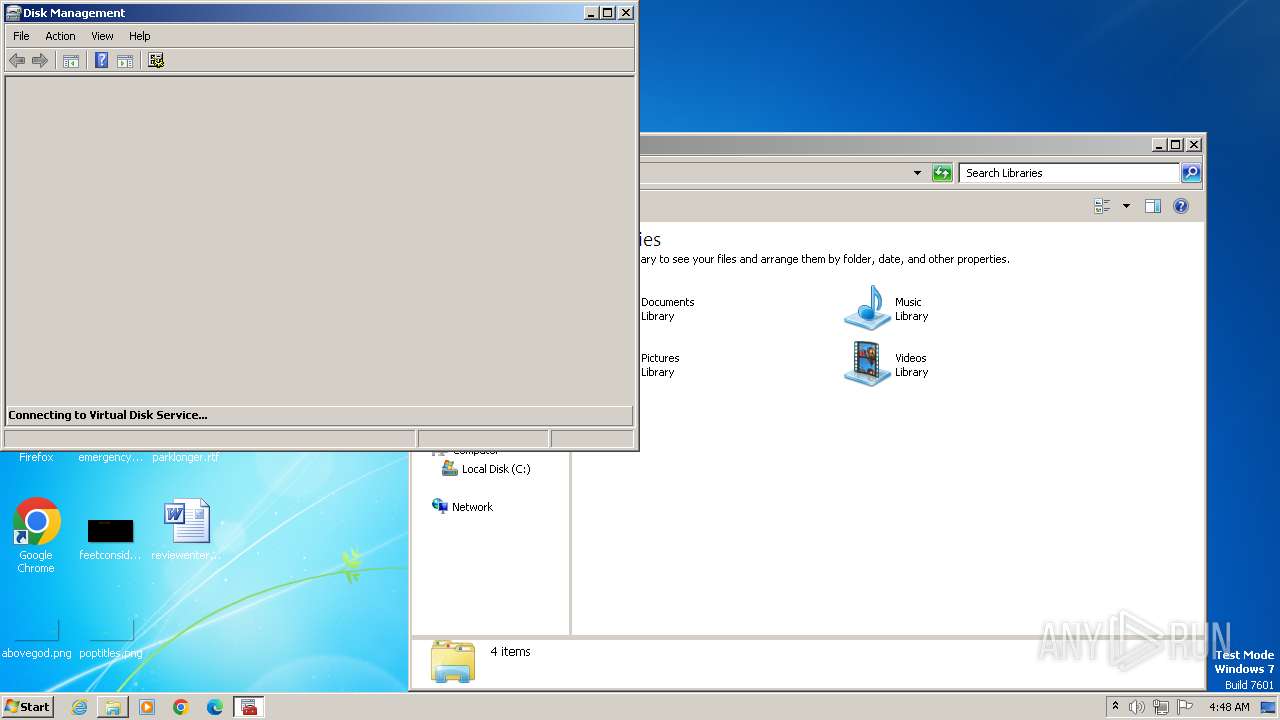Click the magnifier search button in Explorer
This screenshot has height=720, width=1280.
1191,173
